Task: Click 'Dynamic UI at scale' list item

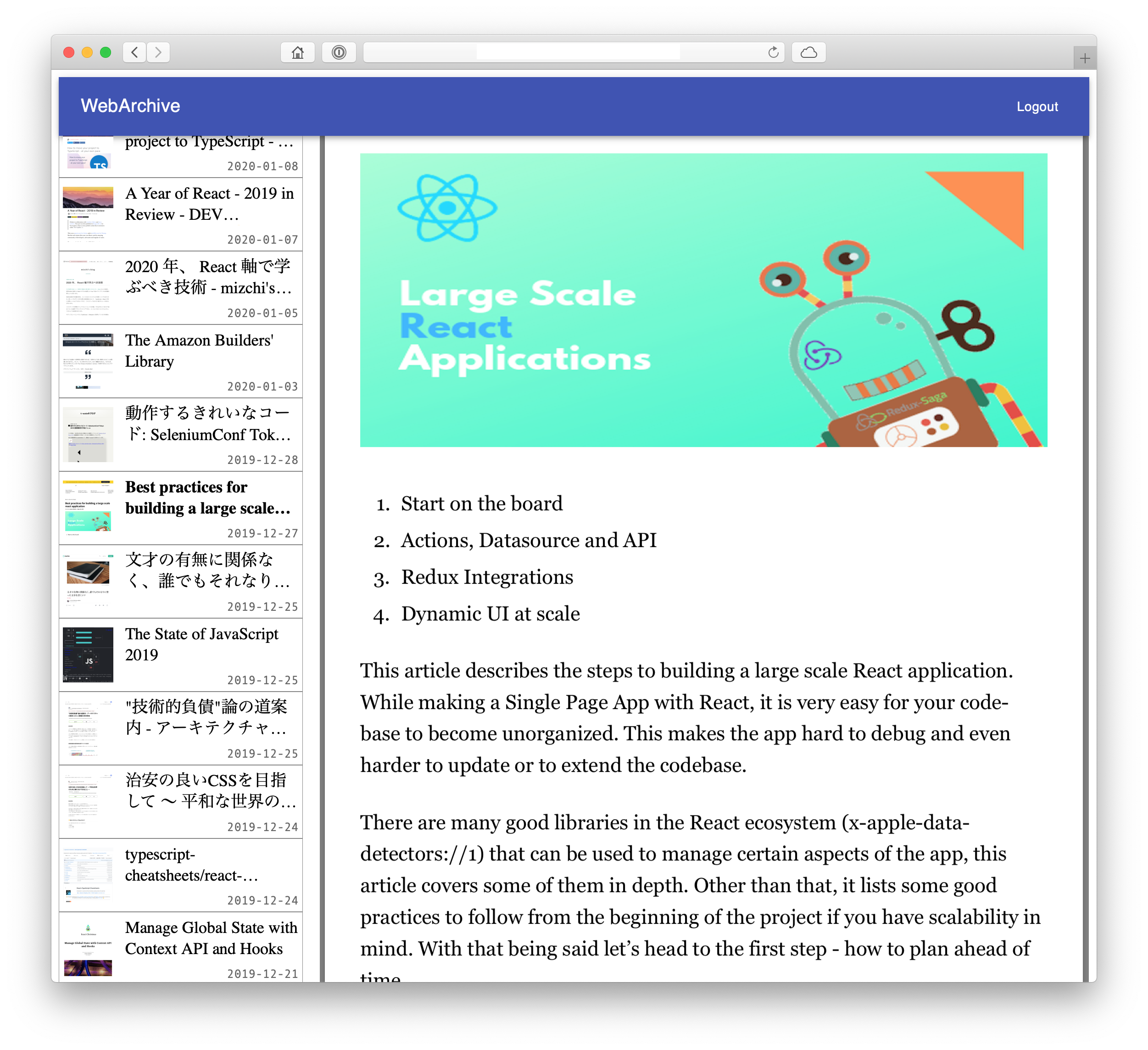Action: tap(490, 614)
